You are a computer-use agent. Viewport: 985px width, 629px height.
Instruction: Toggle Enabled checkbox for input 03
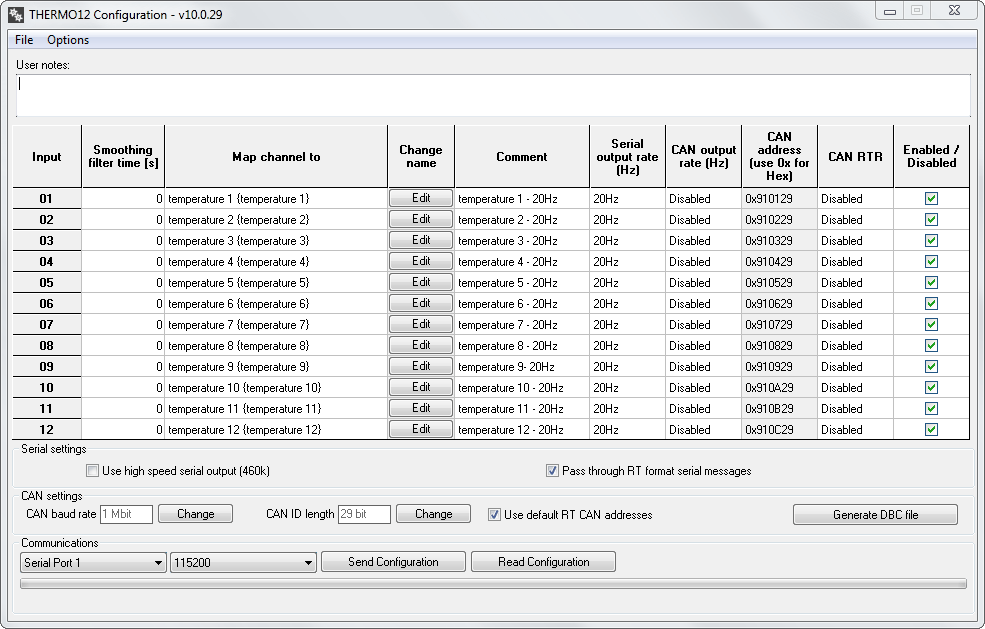point(931,241)
